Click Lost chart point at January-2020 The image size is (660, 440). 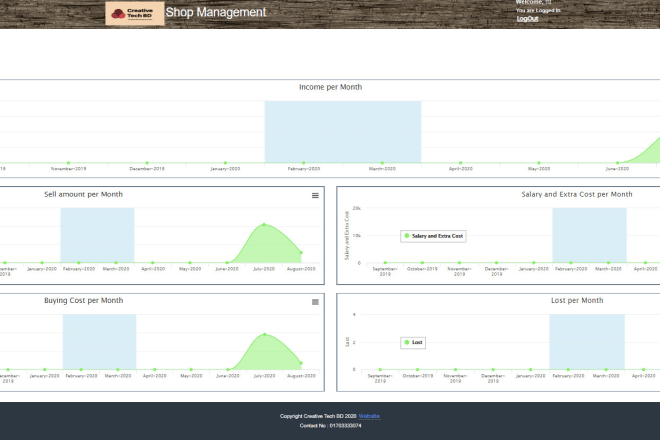(x=530, y=370)
